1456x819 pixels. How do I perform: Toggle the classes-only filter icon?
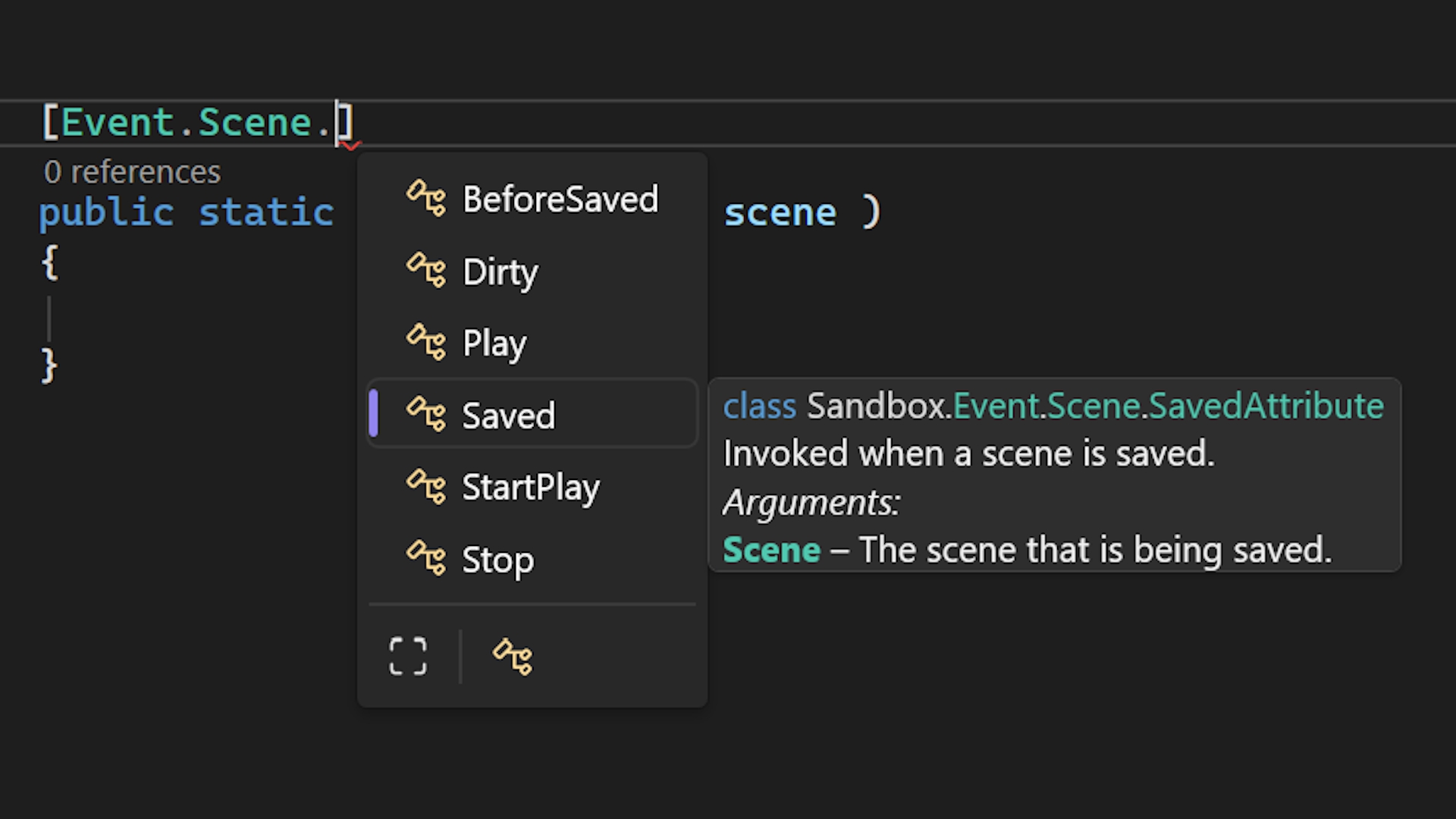(x=513, y=656)
